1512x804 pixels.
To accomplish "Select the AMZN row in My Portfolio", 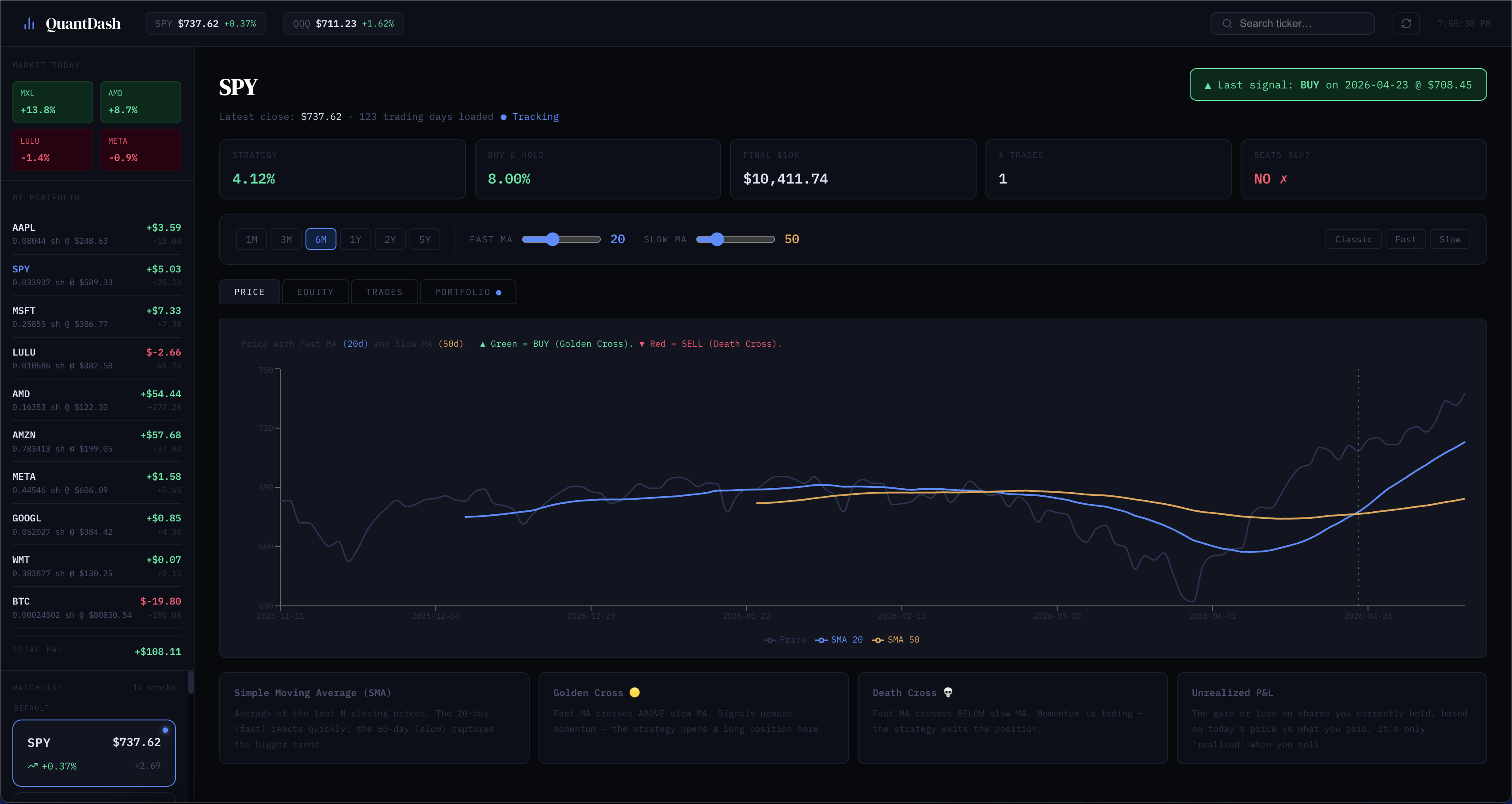I will (x=97, y=442).
